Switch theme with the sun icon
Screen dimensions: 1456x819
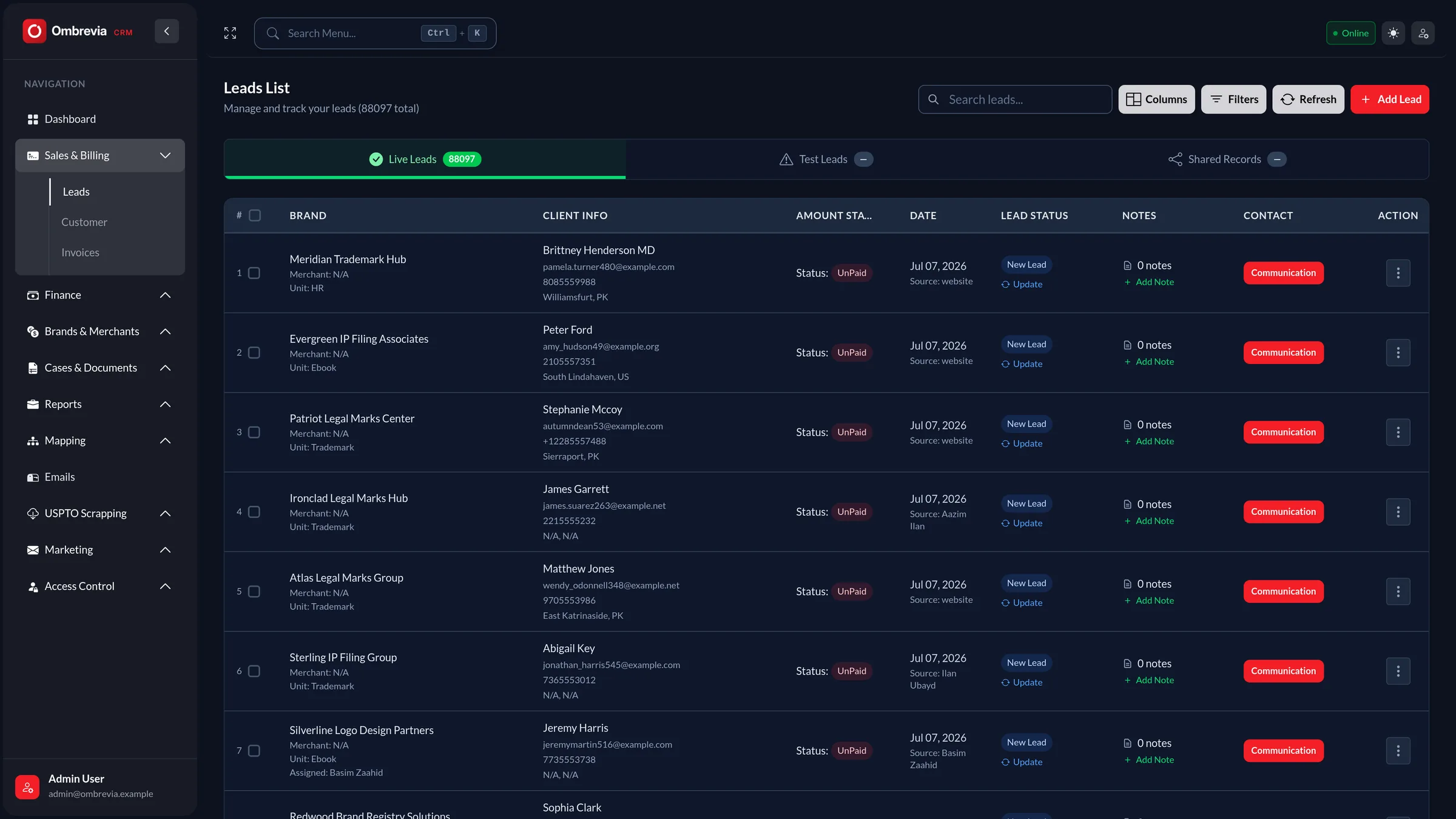coord(1393,33)
